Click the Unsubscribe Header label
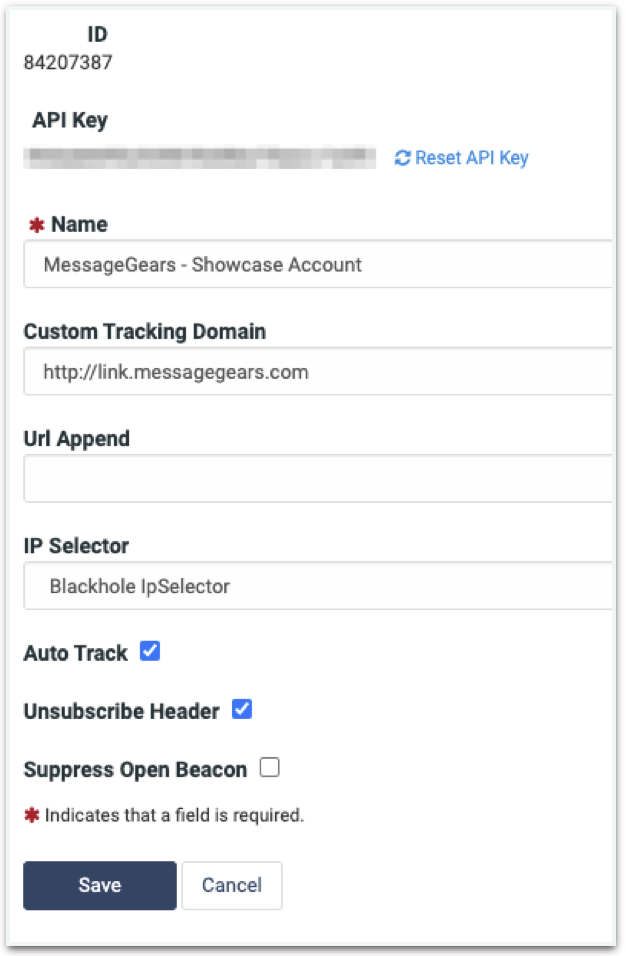The image size is (626, 956). pos(121,712)
